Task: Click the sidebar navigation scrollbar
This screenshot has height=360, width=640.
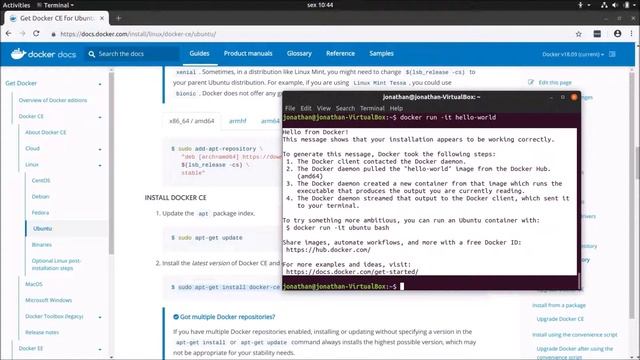Action: (111, 163)
